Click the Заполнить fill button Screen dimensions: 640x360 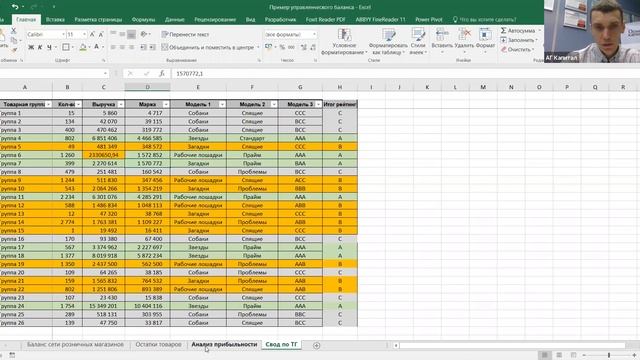tap(518, 40)
